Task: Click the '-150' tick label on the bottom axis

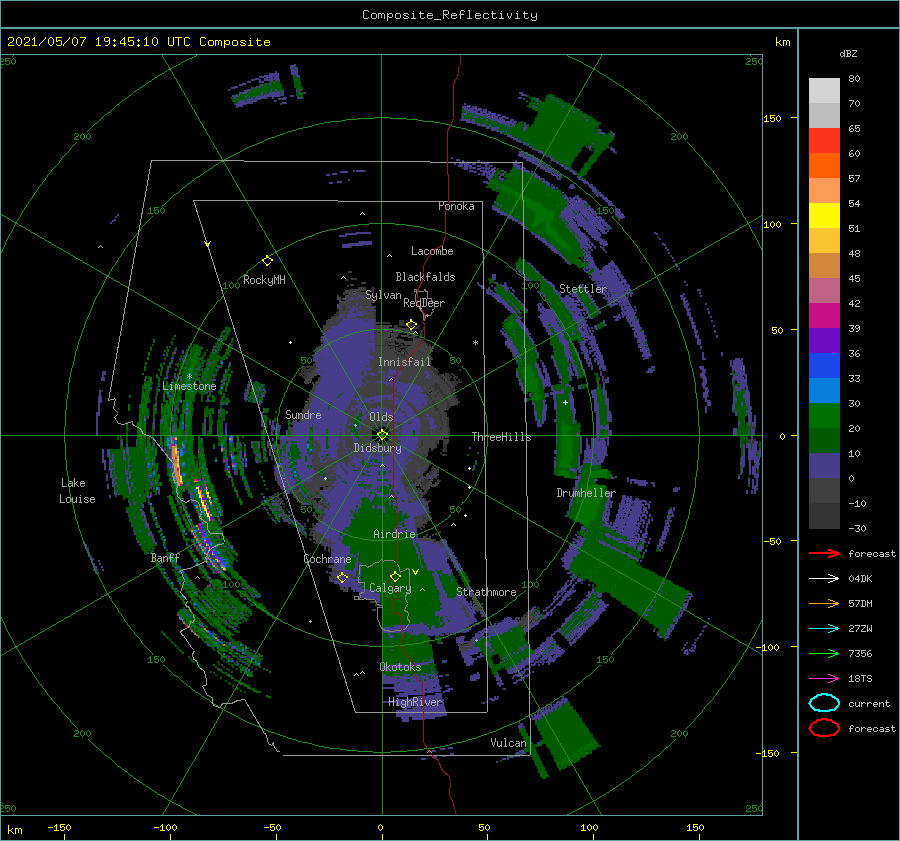Action: coord(59,827)
